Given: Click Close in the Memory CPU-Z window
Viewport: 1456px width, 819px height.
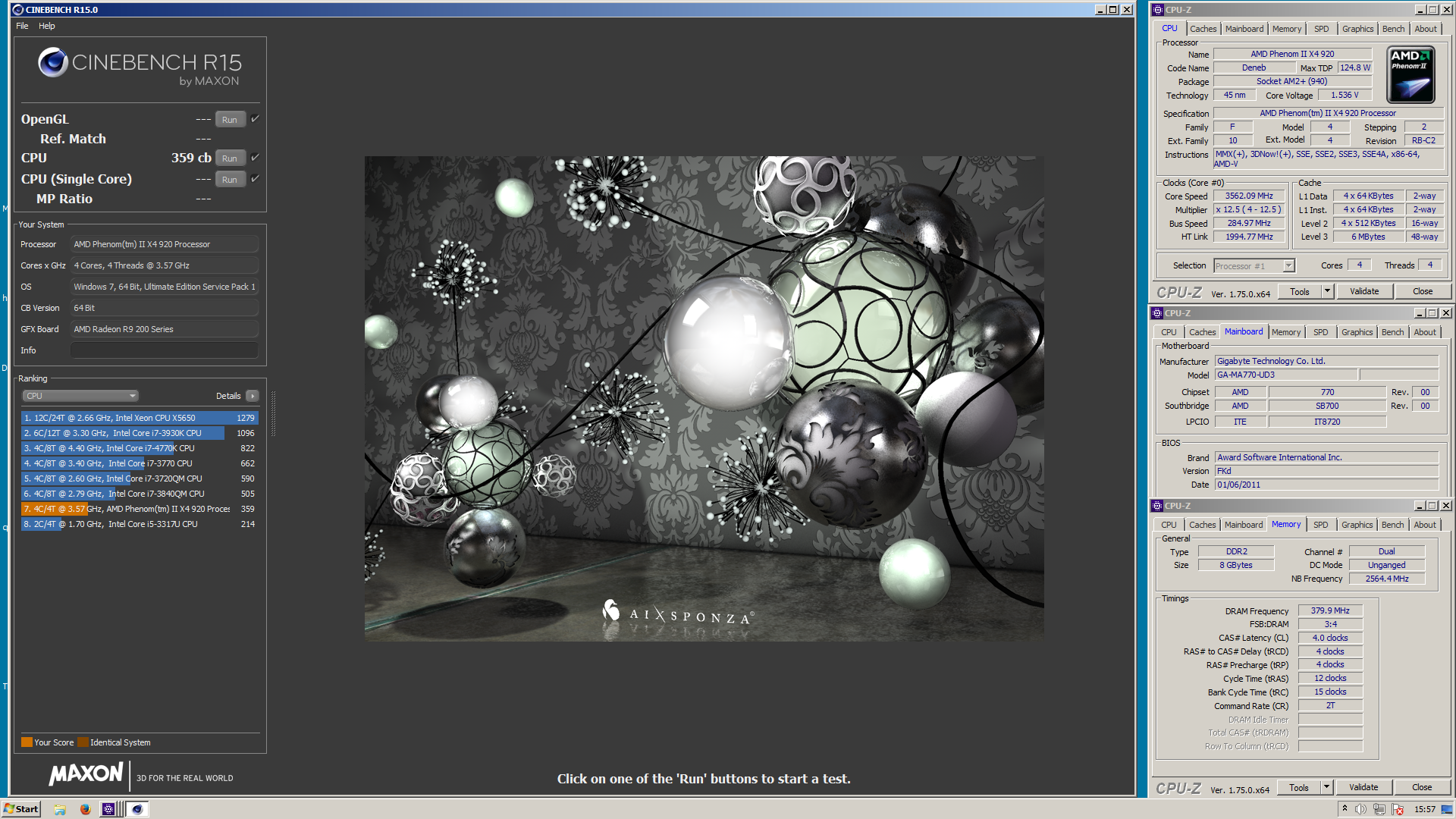Looking at the screenshot, I should click(1422, 787).
